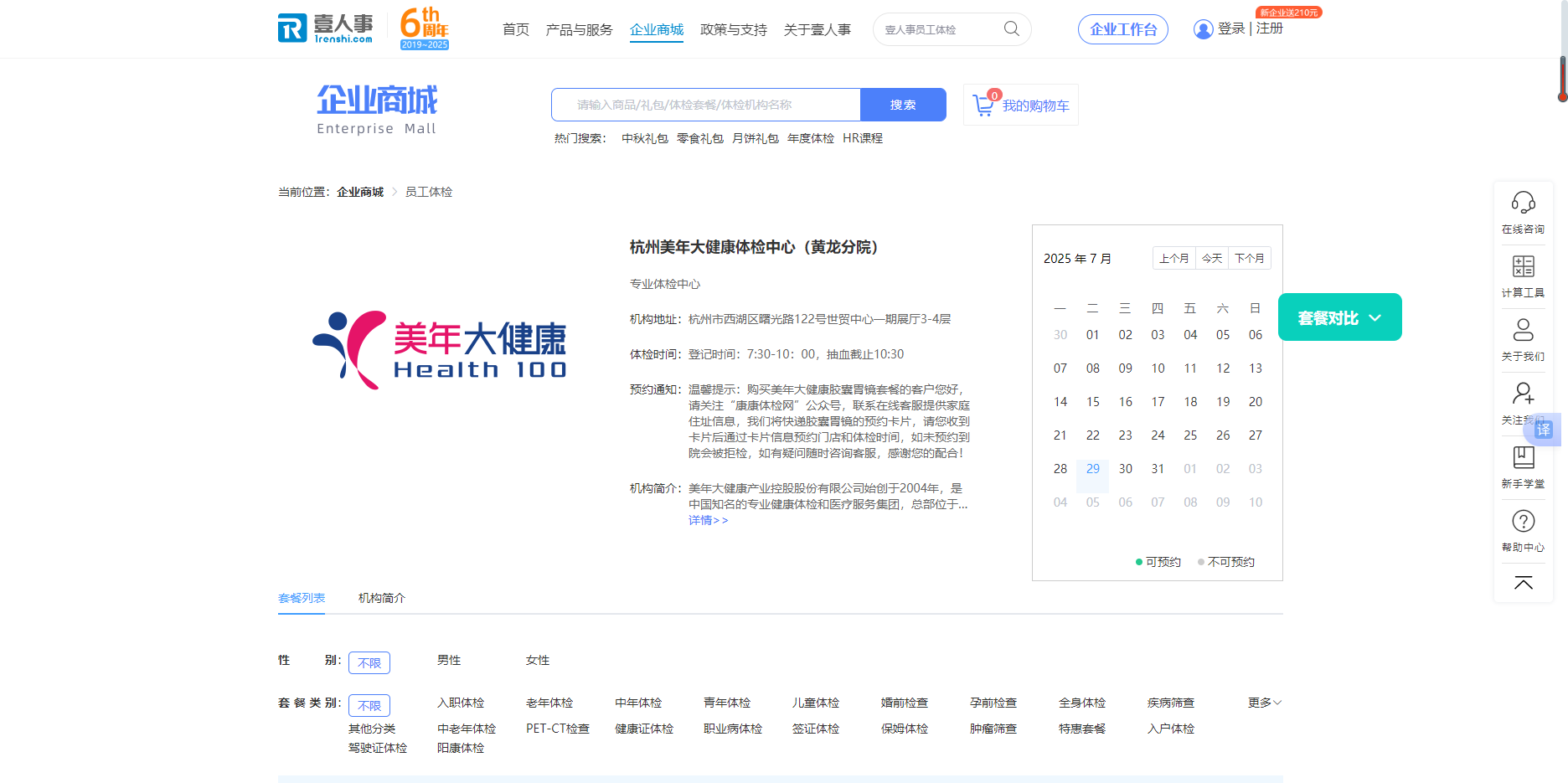The height and width of the screenshot is (783, 1568).
Task: Expand 更多 package categories
Action: point(1265,703)
